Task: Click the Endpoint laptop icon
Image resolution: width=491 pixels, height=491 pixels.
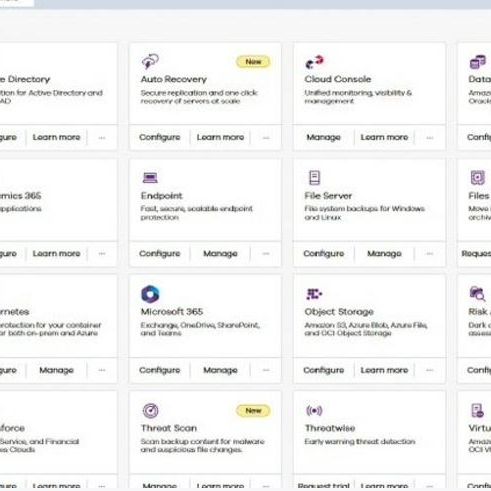Action: (x=150, y=178)
